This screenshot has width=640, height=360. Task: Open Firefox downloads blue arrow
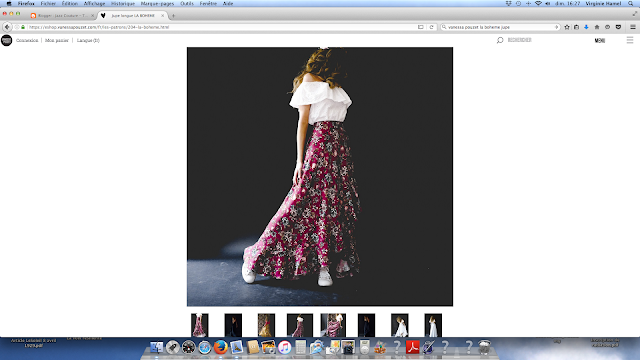pos(586,27)
